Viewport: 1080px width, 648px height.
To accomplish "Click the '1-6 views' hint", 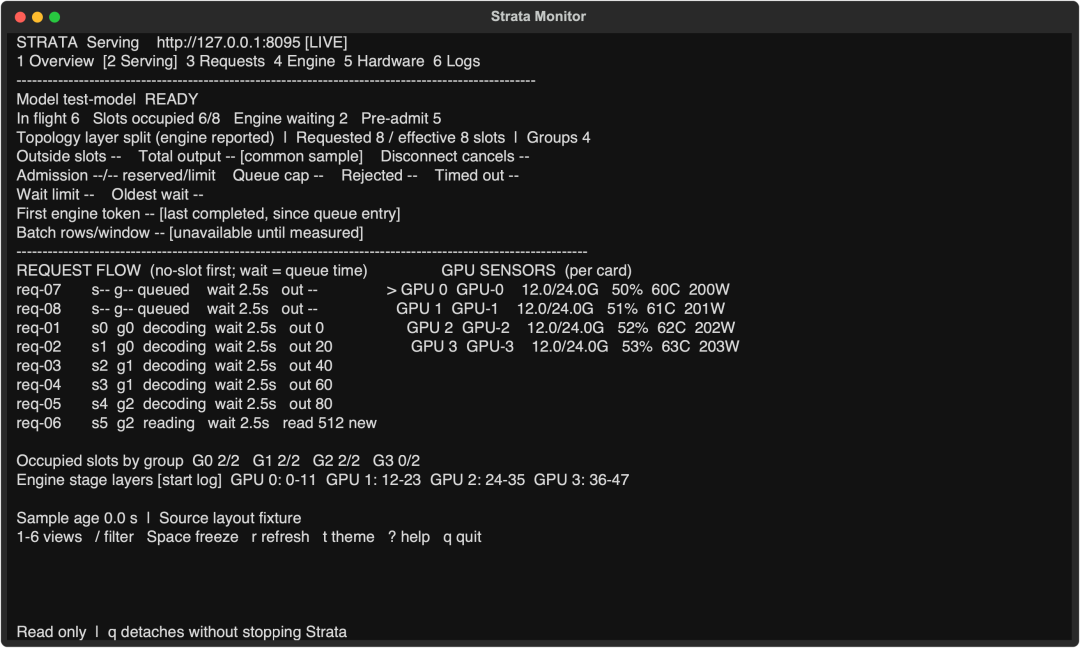I will tap(50, 537).
